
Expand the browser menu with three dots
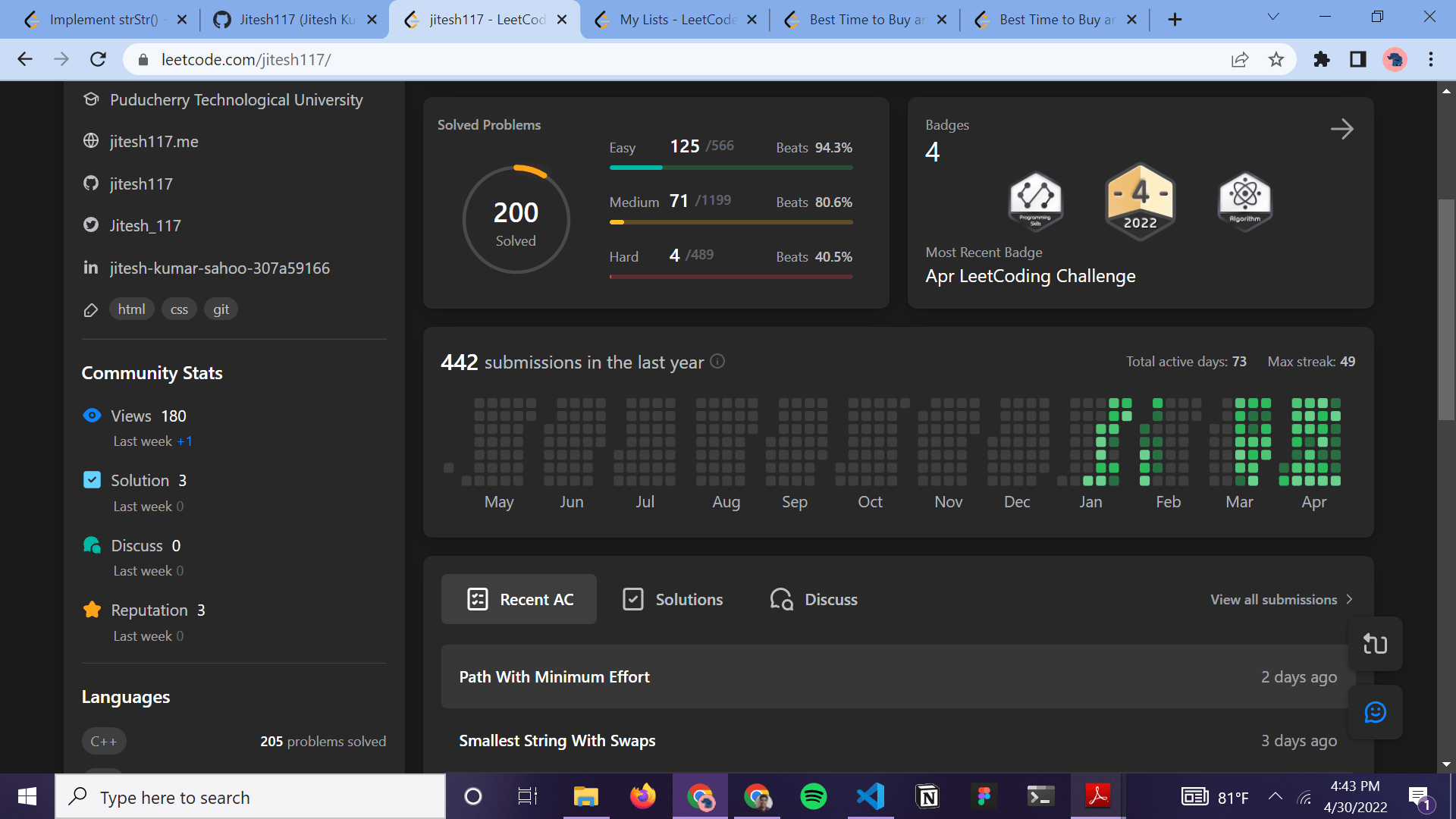tap(1431, 59)
